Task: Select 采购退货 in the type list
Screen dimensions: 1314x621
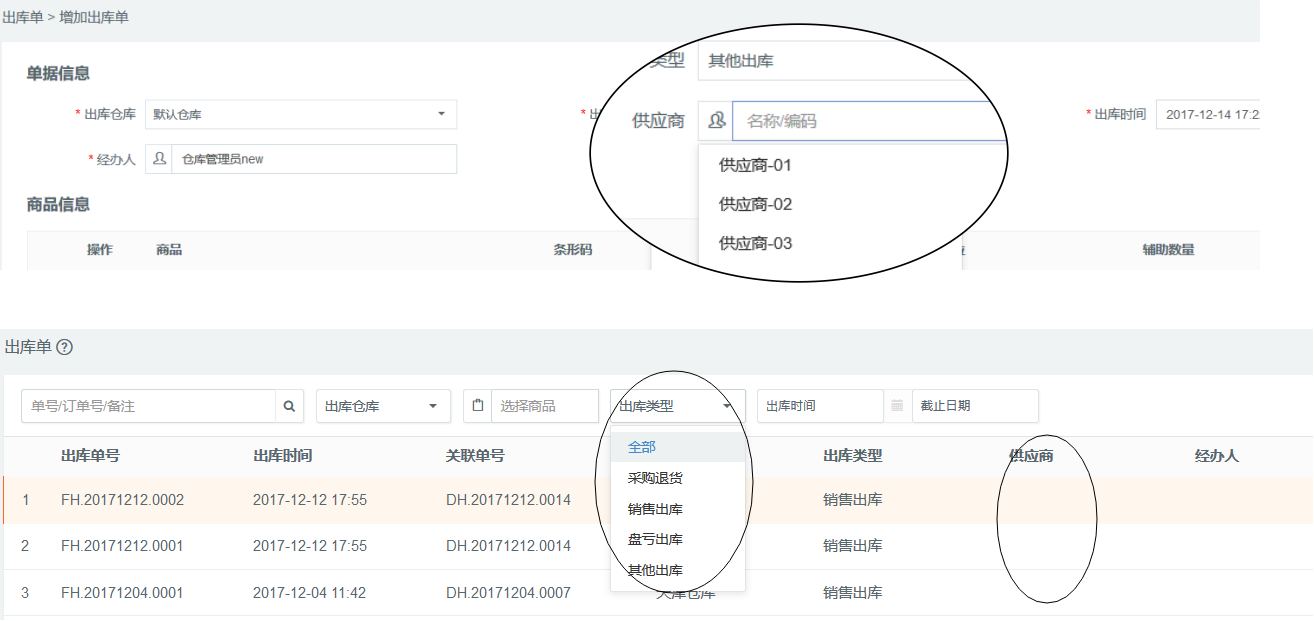Action: point(678,478)
